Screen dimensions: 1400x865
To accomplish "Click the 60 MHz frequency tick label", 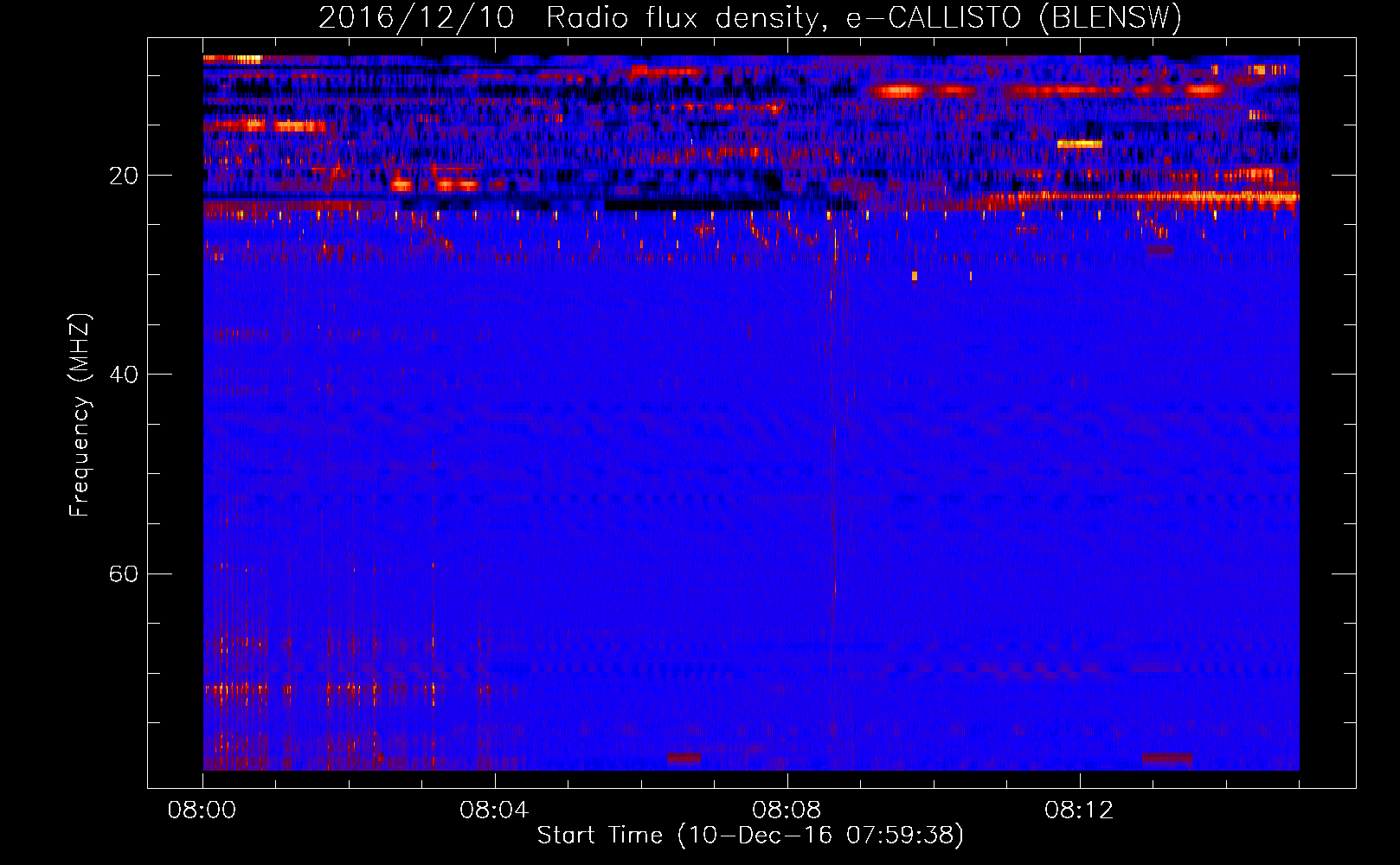I will click(x=124, y=573).
